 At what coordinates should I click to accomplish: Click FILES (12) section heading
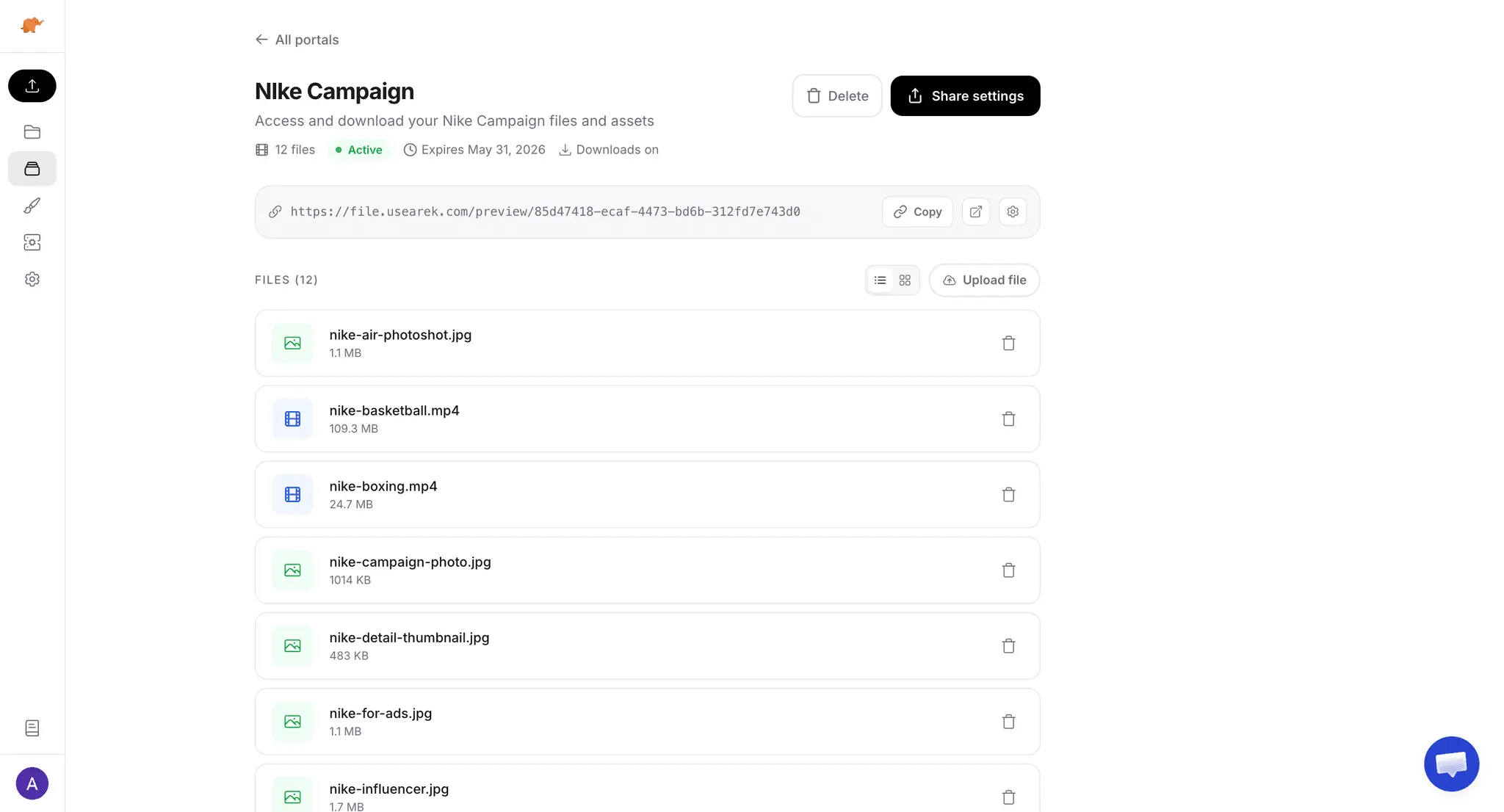tap(286, 280)
